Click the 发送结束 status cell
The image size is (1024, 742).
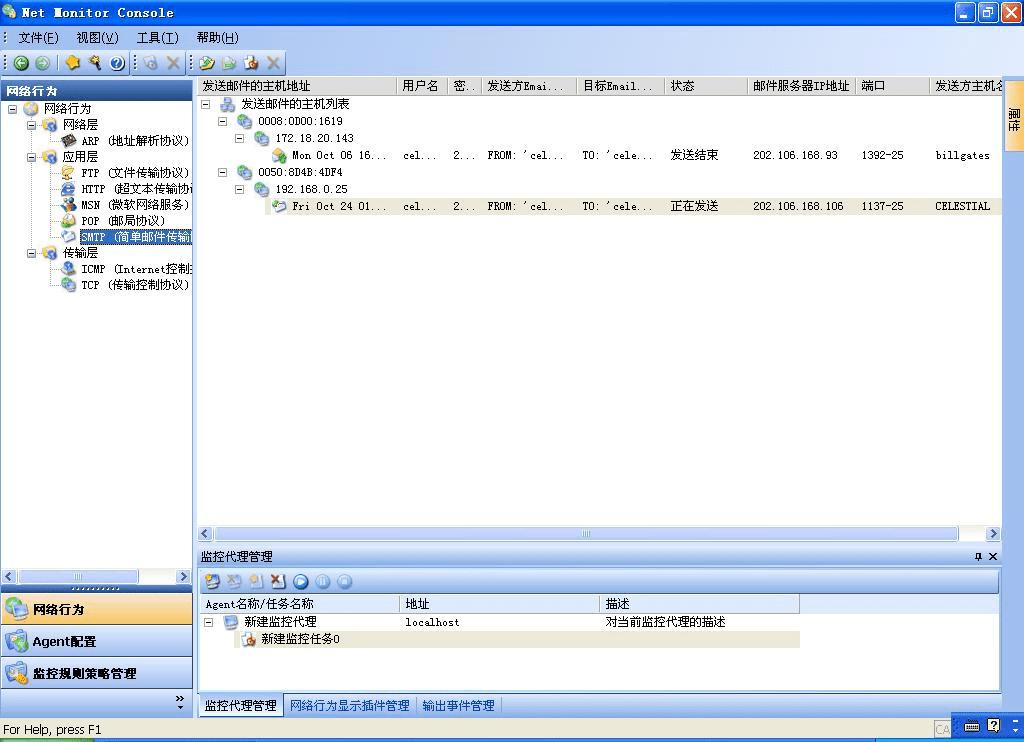click(694, 155)
